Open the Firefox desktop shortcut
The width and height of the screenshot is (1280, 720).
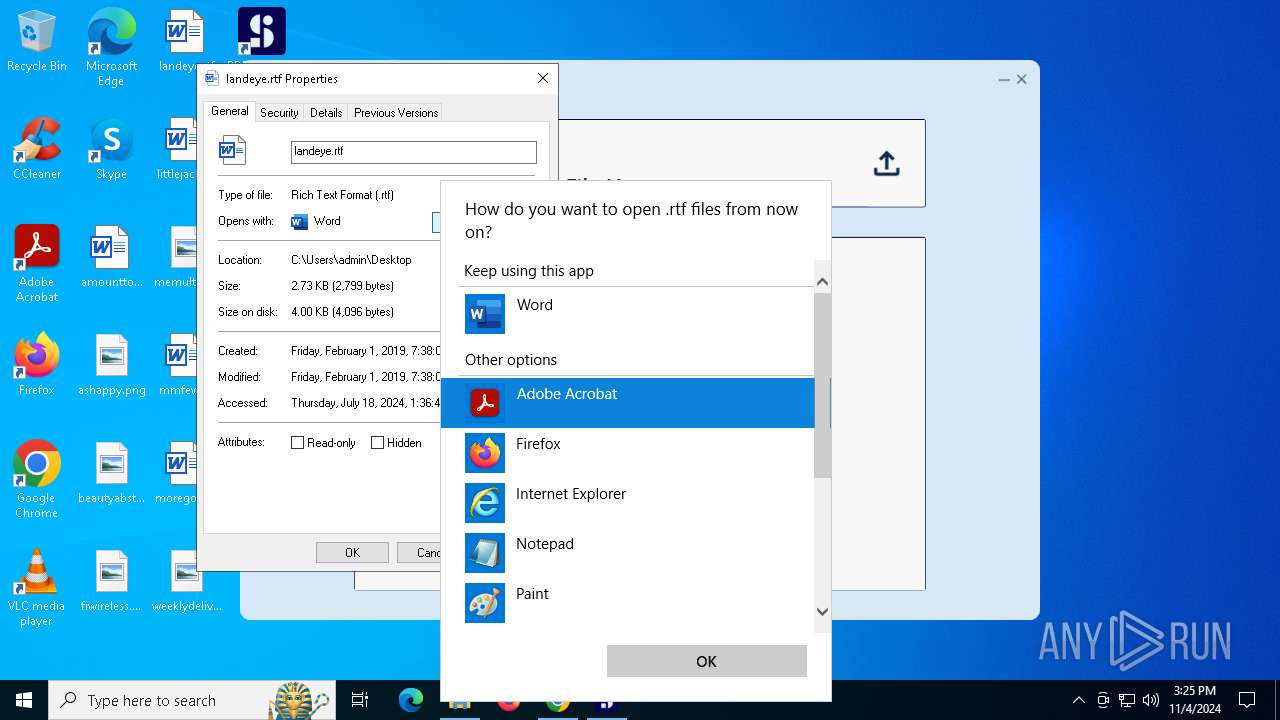[37, 365]
